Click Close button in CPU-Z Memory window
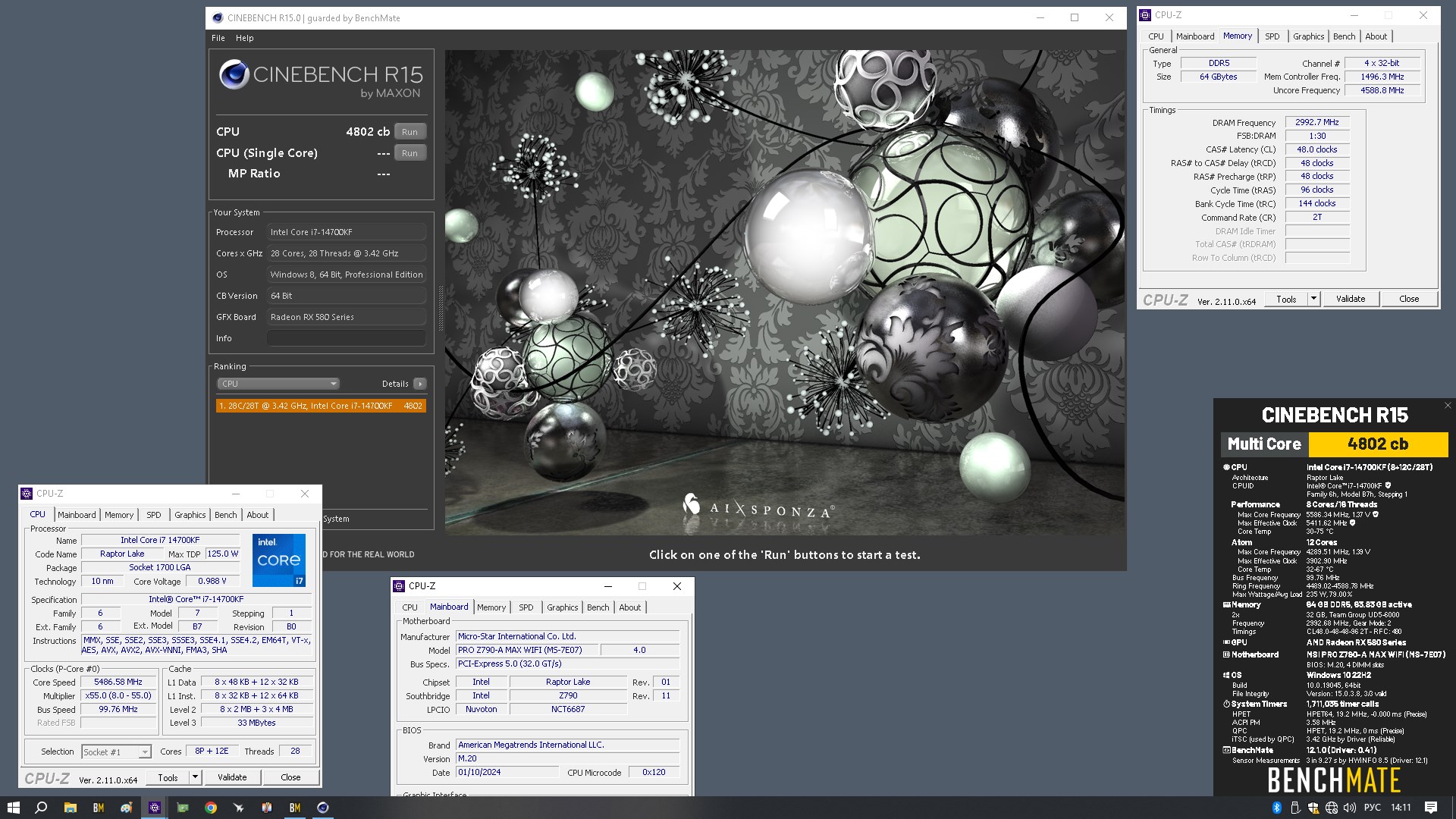The image size is (1456, 819). coord(1409,299)
